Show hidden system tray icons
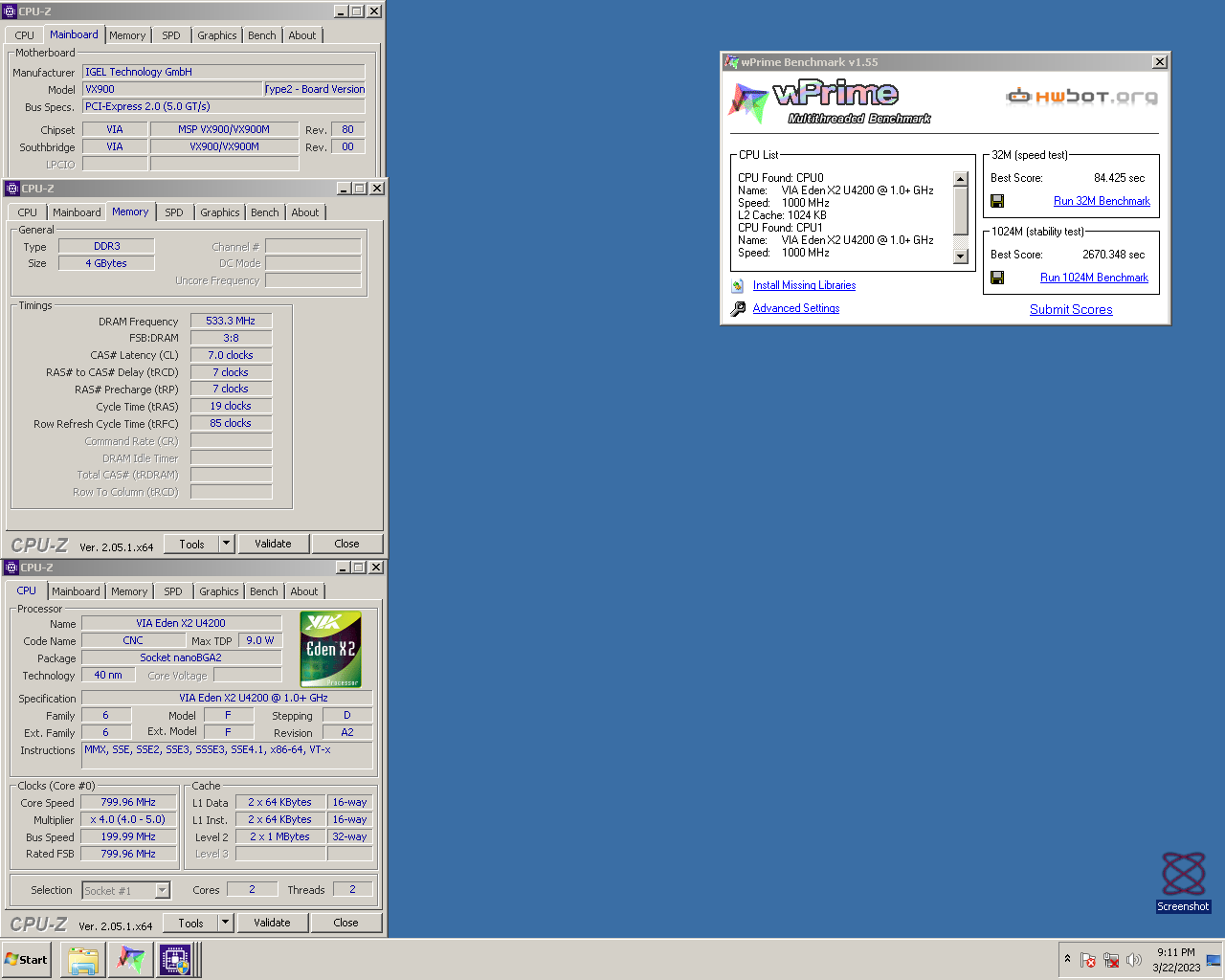This screenshot has height=980, width=1225. pyautogui.click(x=1067, y=959)
